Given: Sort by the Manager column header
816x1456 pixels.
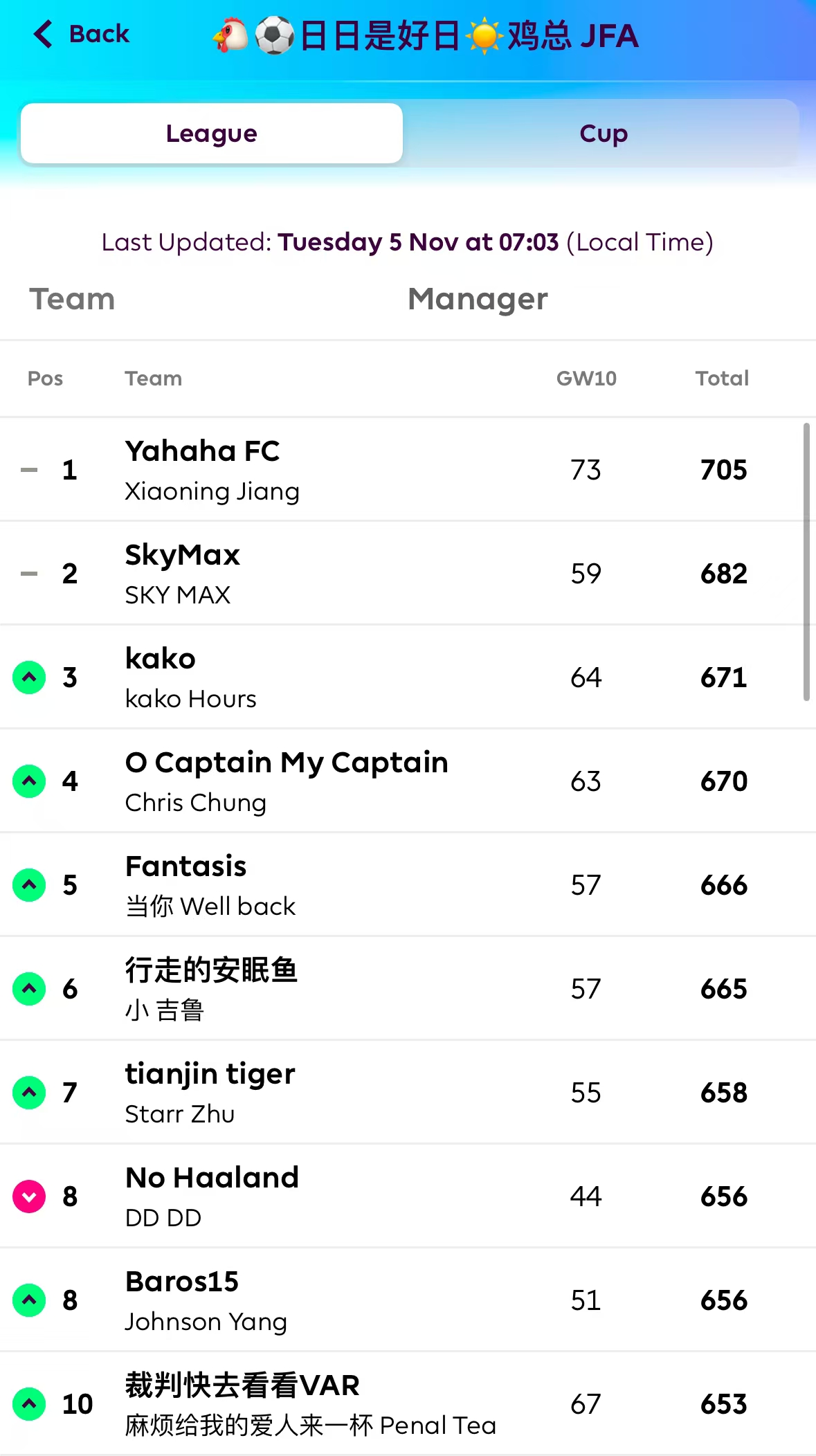Looking at the screenshot, I should coord(478,299).
